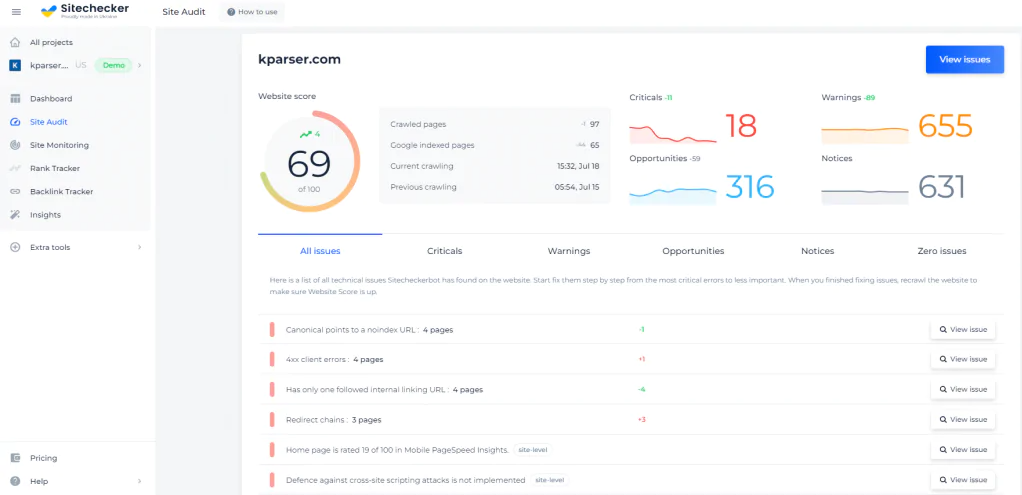Open Backlink Tracker link icon
The height and width of the screenshot is (495, 1022).
coord(15,191)
